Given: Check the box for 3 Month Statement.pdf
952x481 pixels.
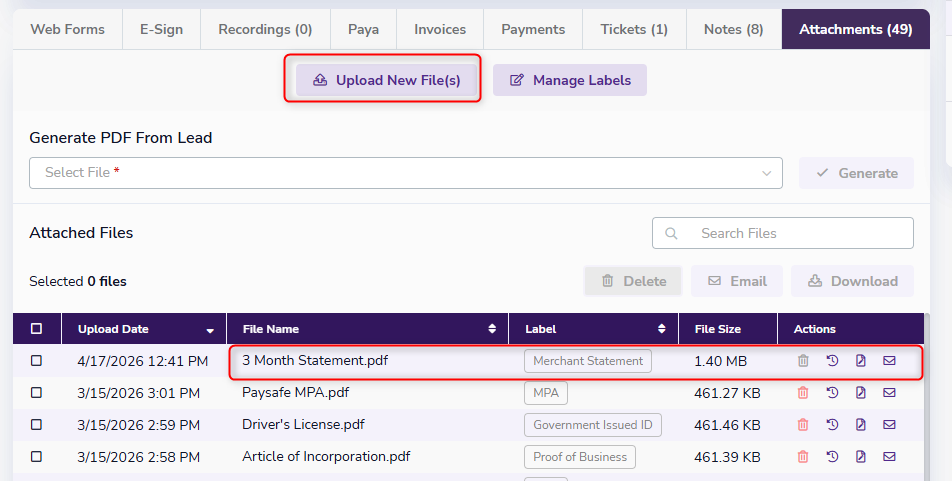Looking at the screenshot, I should [x=36, y=361].
